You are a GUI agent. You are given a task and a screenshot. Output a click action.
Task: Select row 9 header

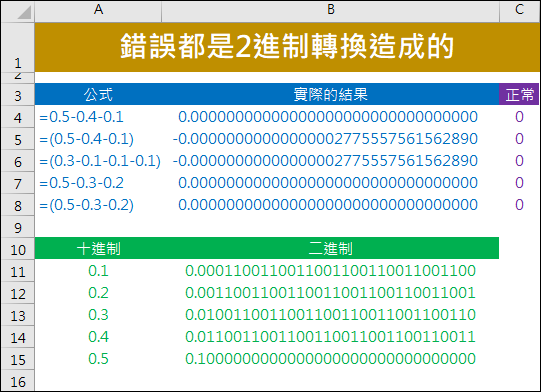(17, 227)
